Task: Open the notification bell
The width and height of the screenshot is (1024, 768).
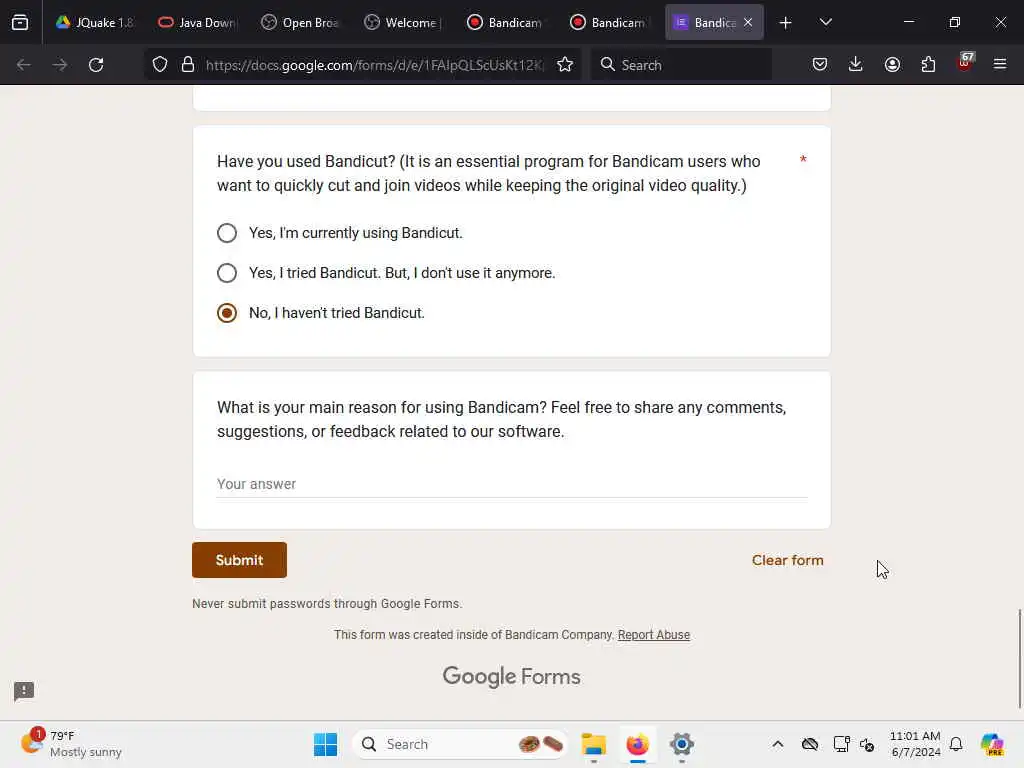Action: coord(956,744)
